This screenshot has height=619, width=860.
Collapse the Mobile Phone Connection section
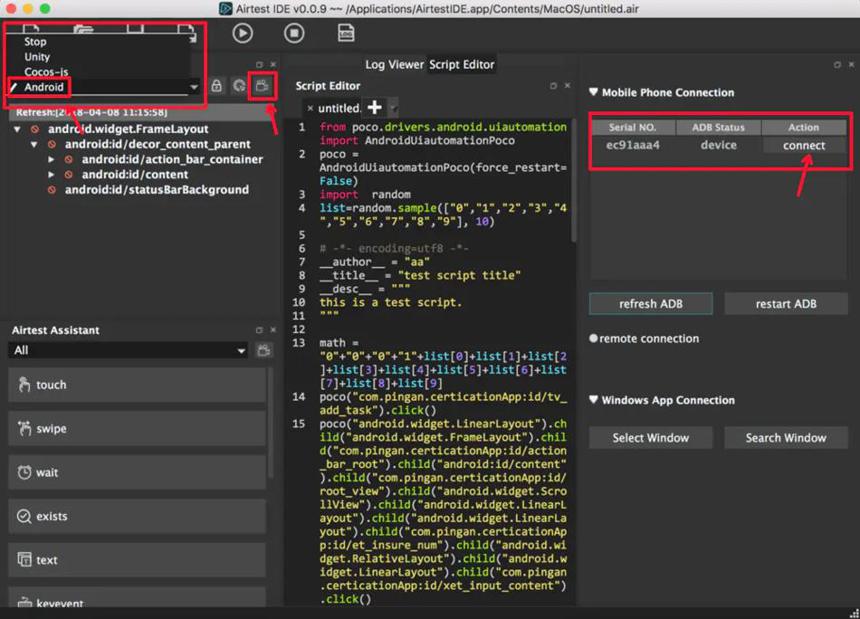pyautogui.click(x=593, y=92)
